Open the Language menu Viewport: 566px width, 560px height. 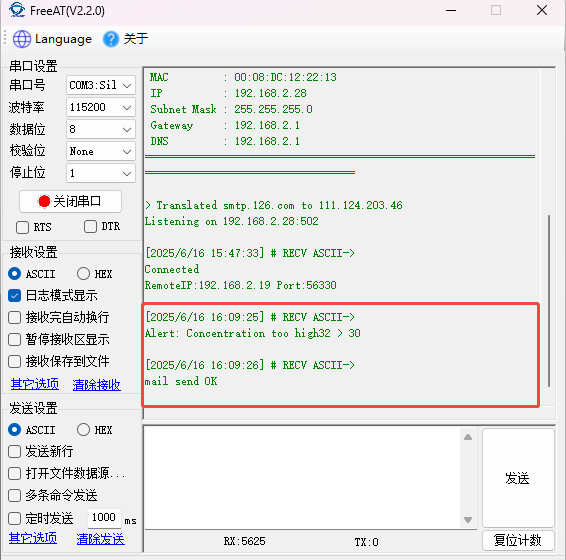(x=53, y=39)
